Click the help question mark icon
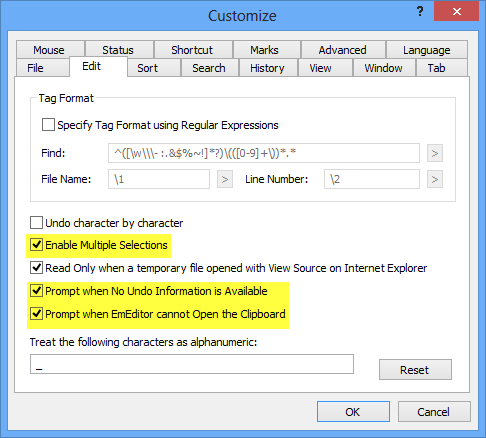The height and width of the screenshot is (438, 486). point(420,12)
